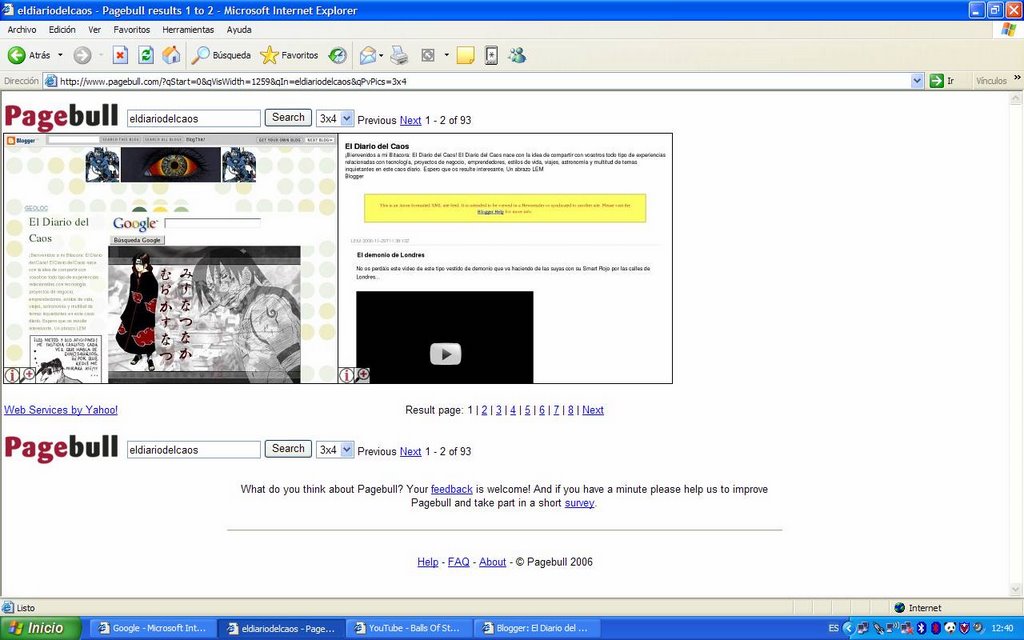Viewport: 1024px width, 640px height.
Task: Switch to the Google taskbar window
Action: [x=152, y=628]
